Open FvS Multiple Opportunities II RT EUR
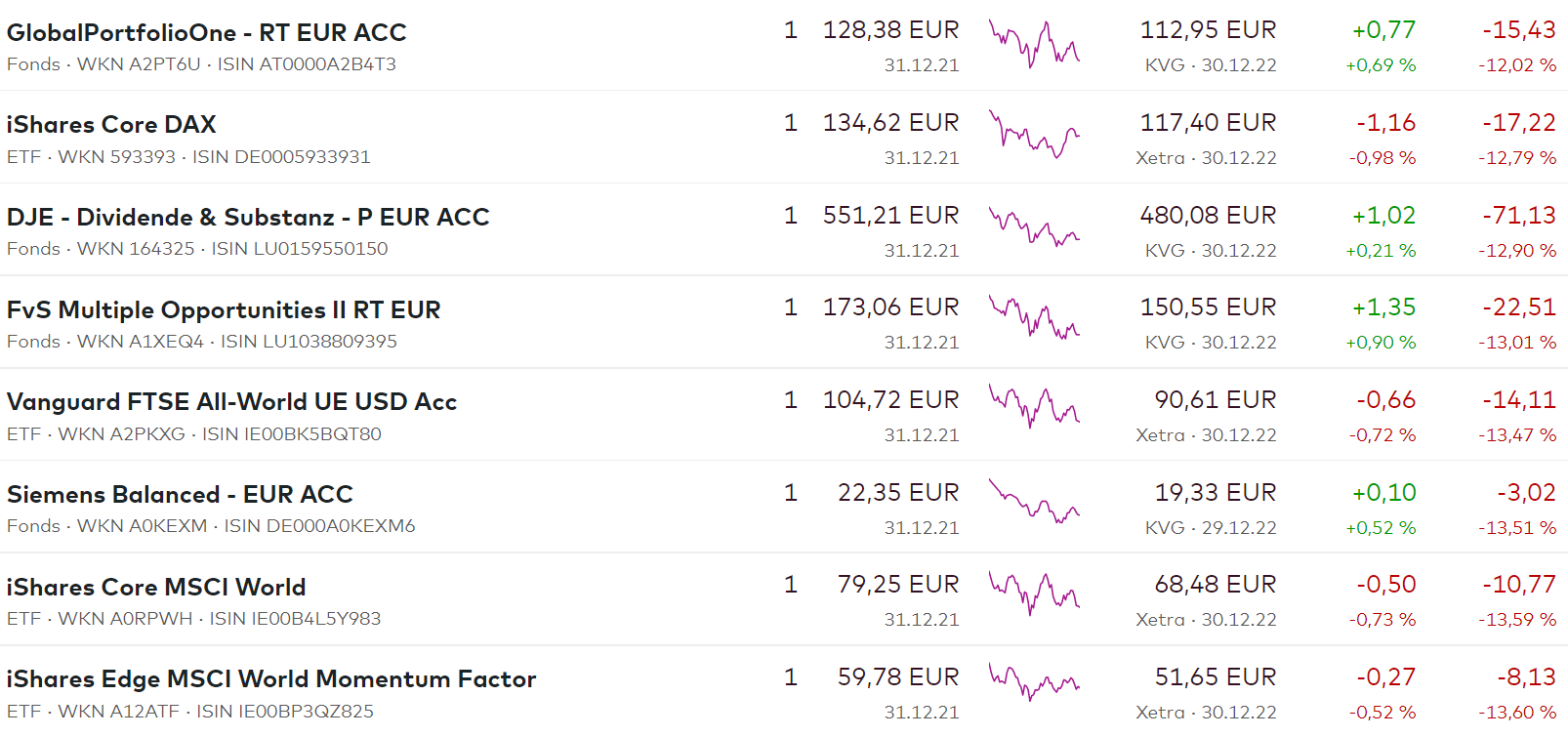 224,309
